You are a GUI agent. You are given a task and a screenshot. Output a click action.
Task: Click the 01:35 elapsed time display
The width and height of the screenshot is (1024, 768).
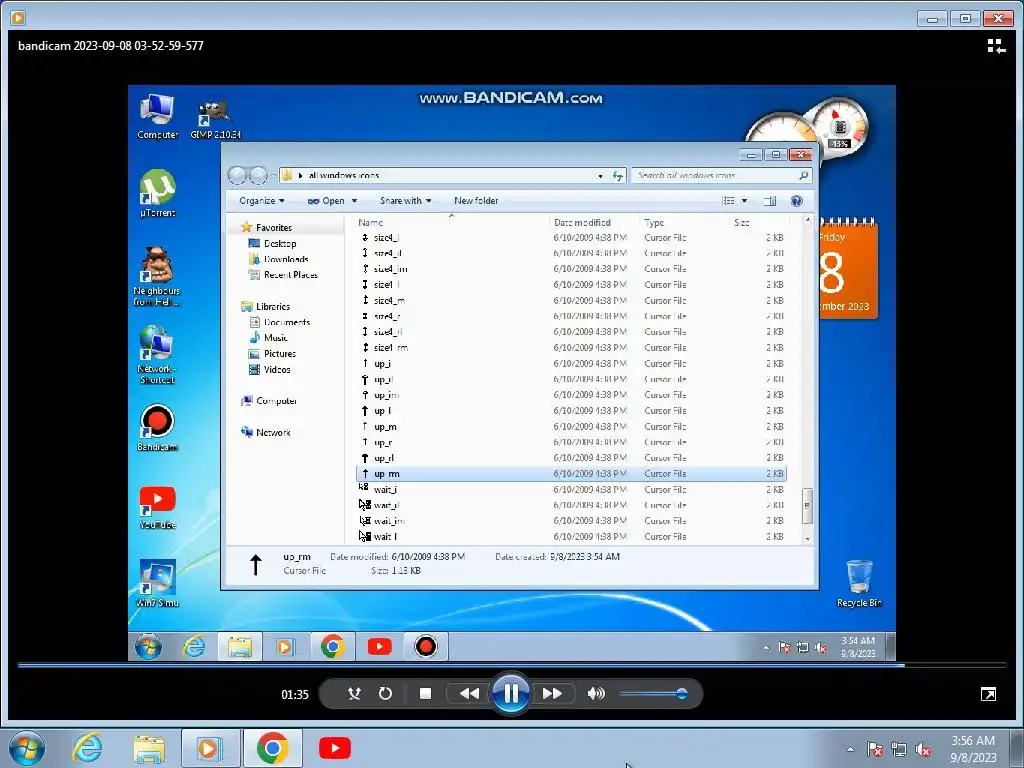295,694
